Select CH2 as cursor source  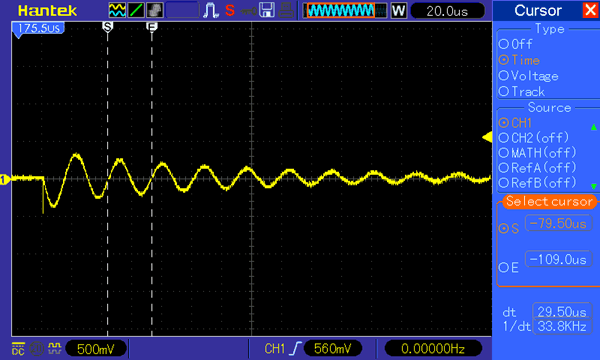534,138
